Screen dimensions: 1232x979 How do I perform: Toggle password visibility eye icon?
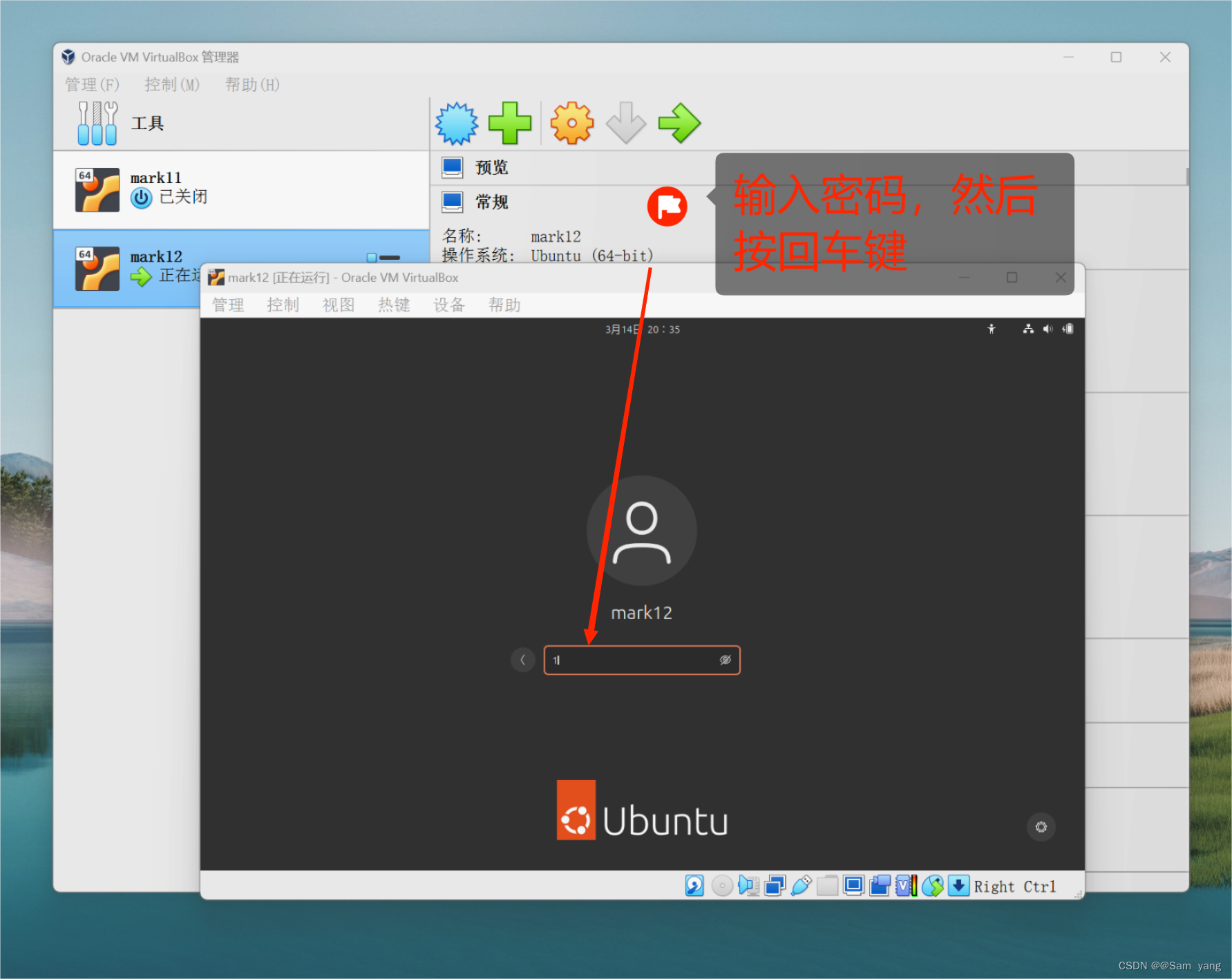coord(725,660)
